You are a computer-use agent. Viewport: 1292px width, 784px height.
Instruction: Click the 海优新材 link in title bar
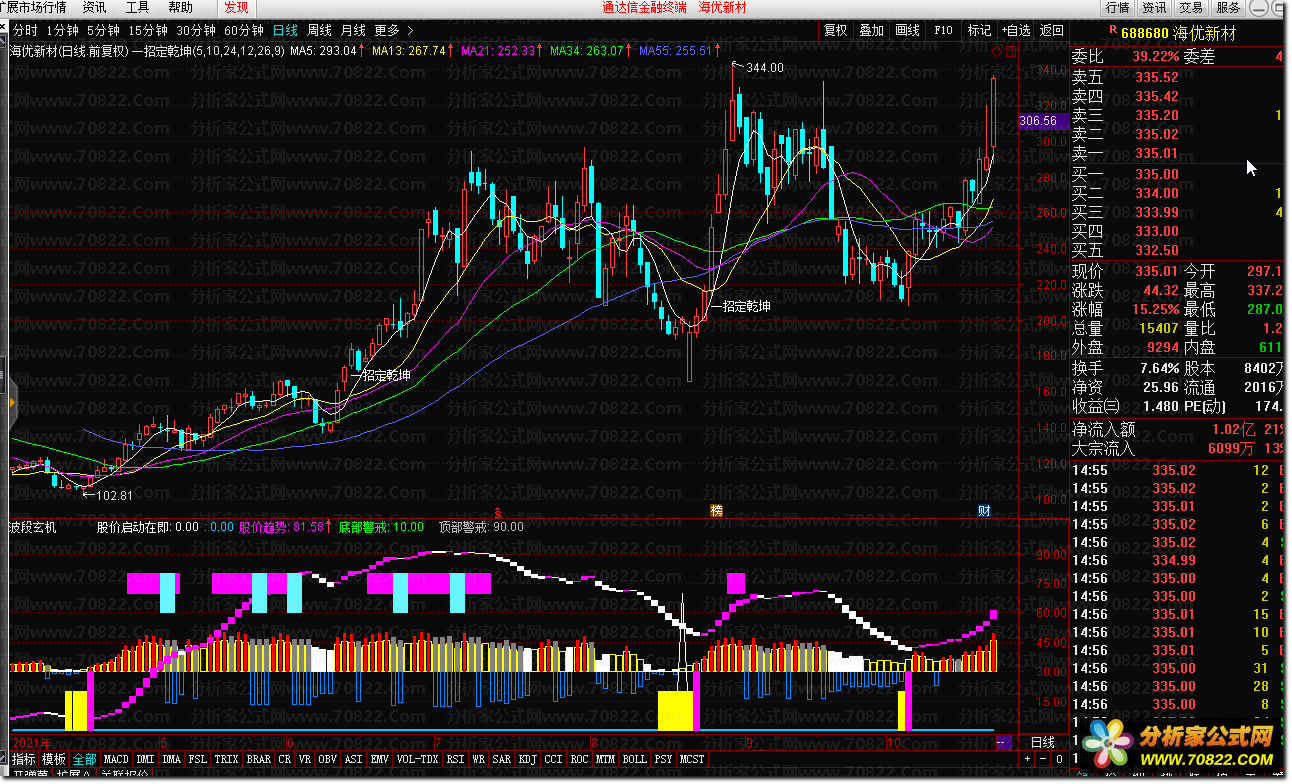721,8
